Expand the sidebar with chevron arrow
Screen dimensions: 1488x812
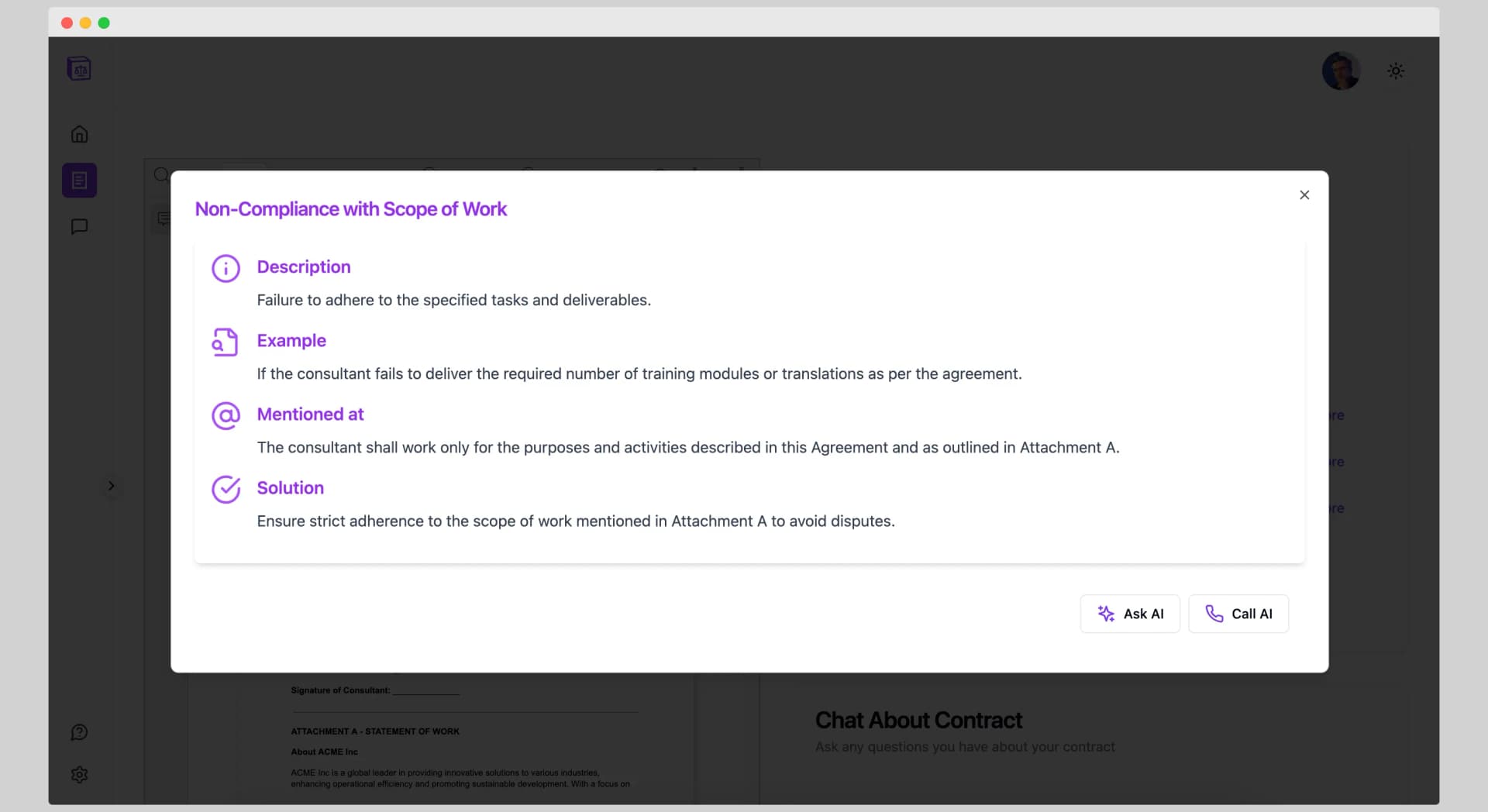click(x=111, y=486)
